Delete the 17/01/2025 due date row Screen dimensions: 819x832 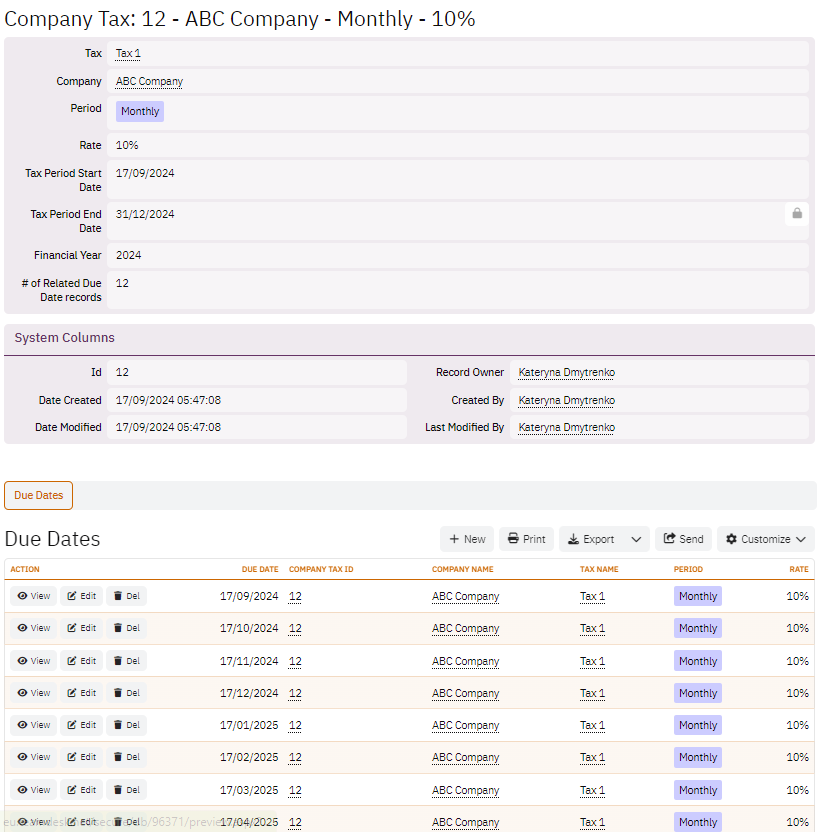(x=126, y=725)
